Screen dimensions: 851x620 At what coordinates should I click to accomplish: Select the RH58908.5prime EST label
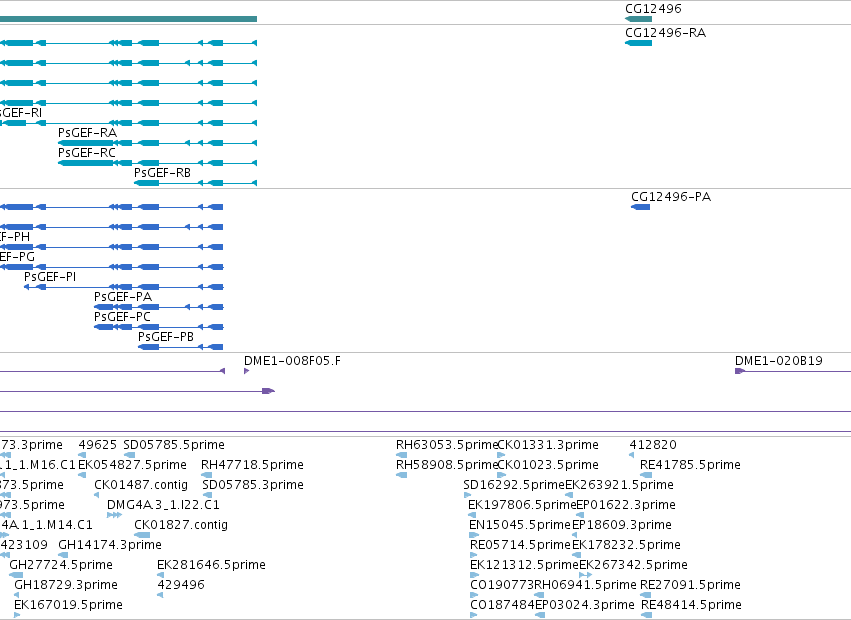tap(447, 465)
